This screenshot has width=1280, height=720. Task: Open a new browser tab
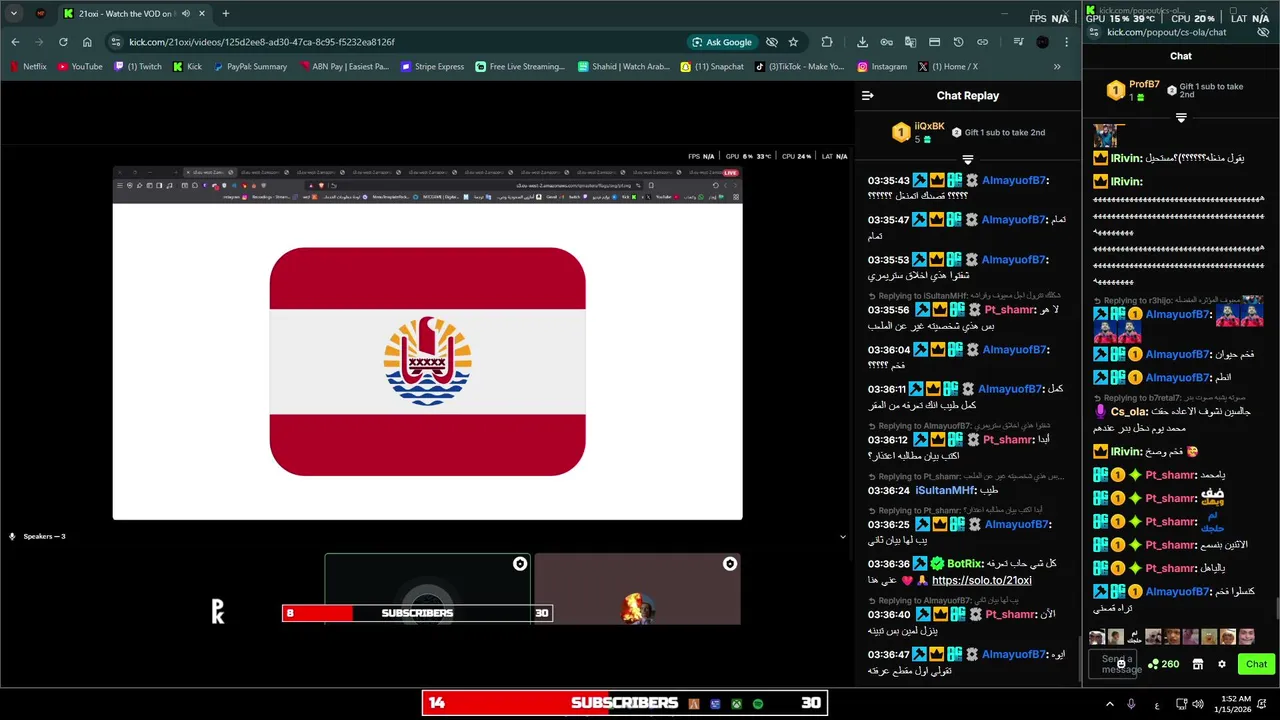226,14
